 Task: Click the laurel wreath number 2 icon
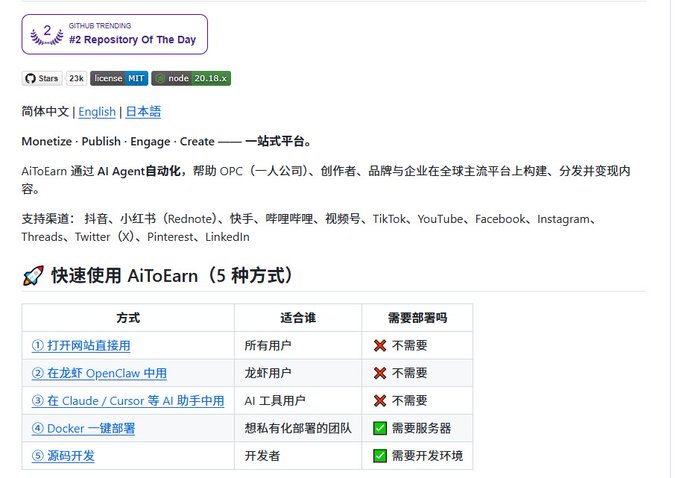(x=47, y=35)
